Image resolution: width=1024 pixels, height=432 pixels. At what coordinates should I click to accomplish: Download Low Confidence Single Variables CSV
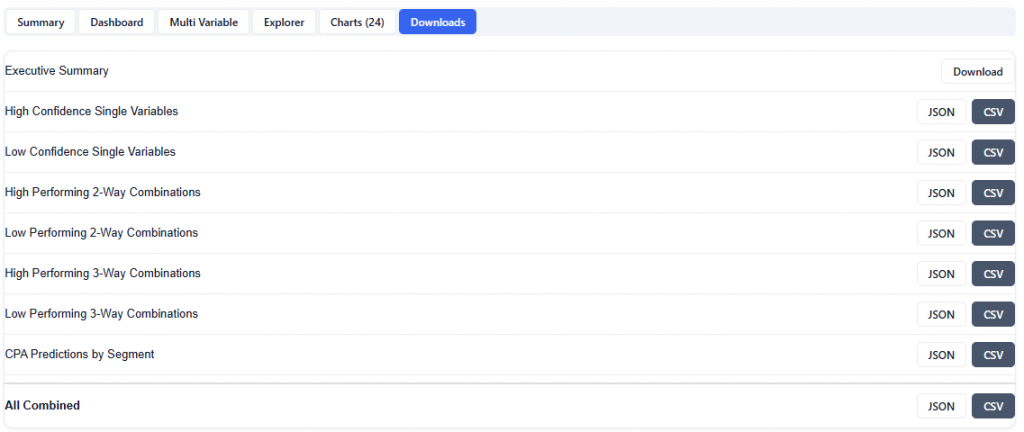(x=993, y=153)
